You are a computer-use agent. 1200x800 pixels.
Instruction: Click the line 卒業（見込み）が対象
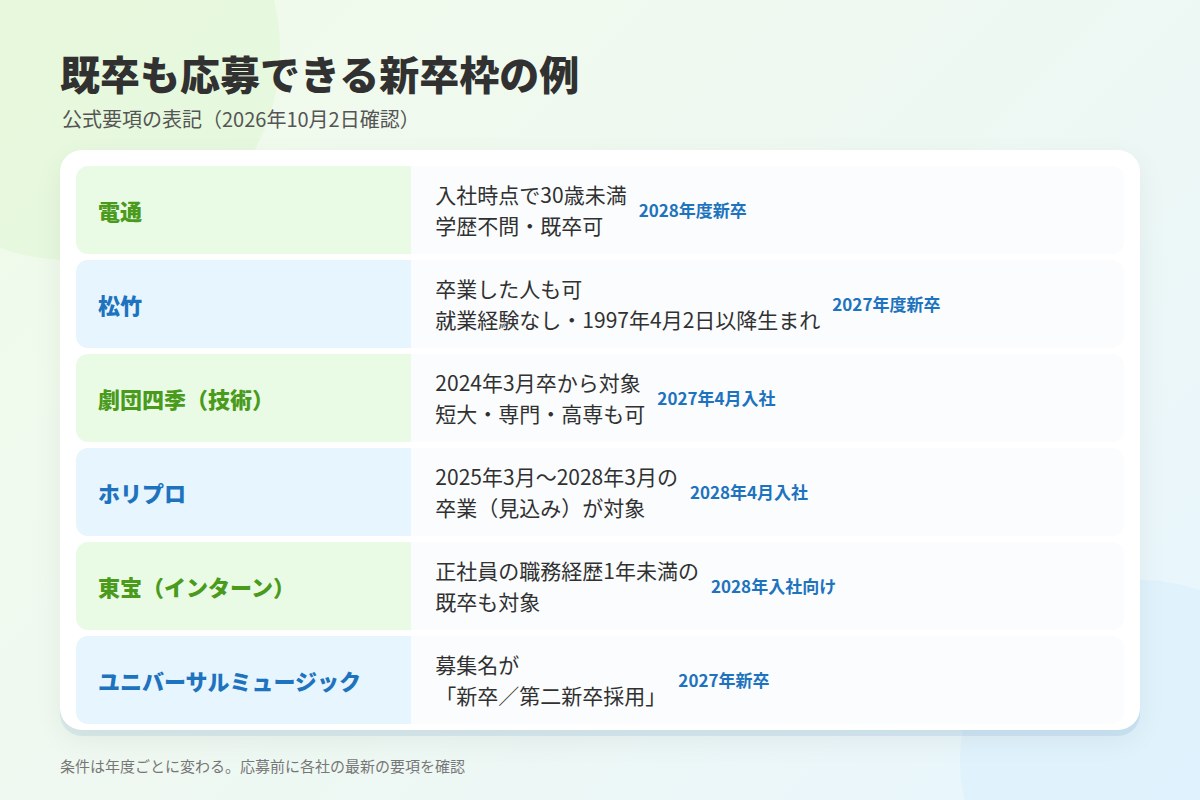(x=540, y=509)
